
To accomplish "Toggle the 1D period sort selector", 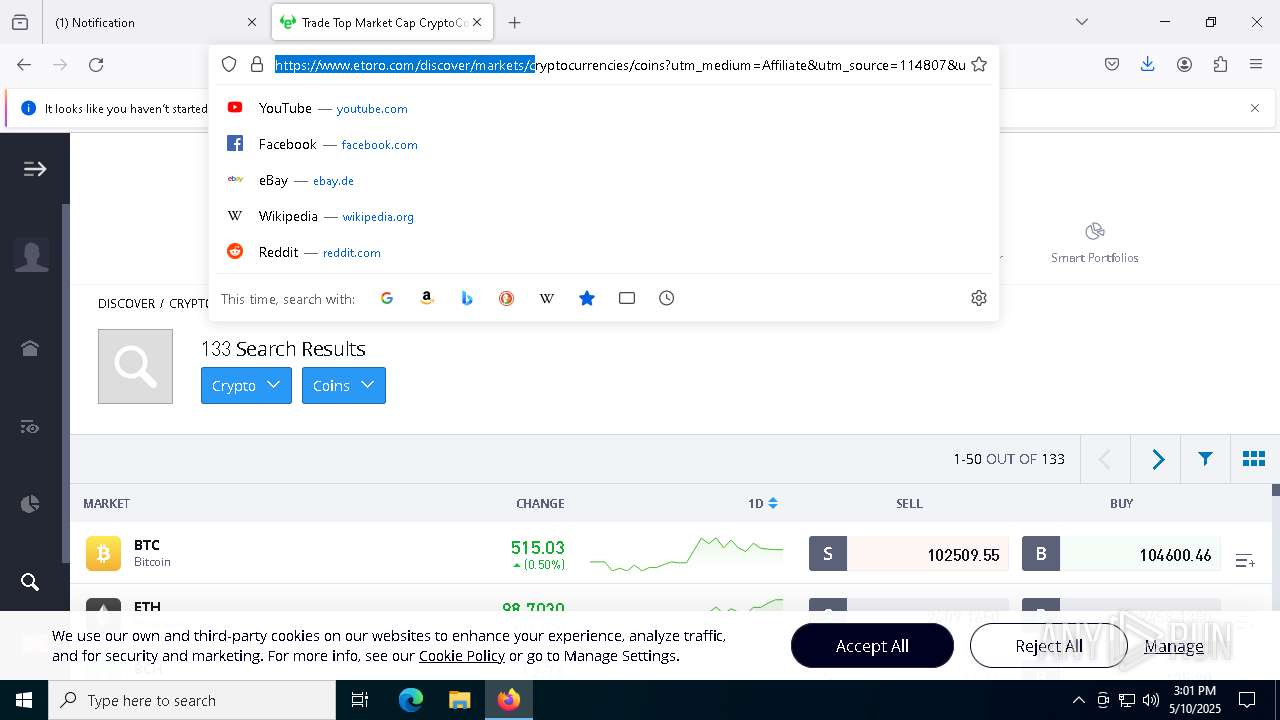I will (x=763, y=503).
